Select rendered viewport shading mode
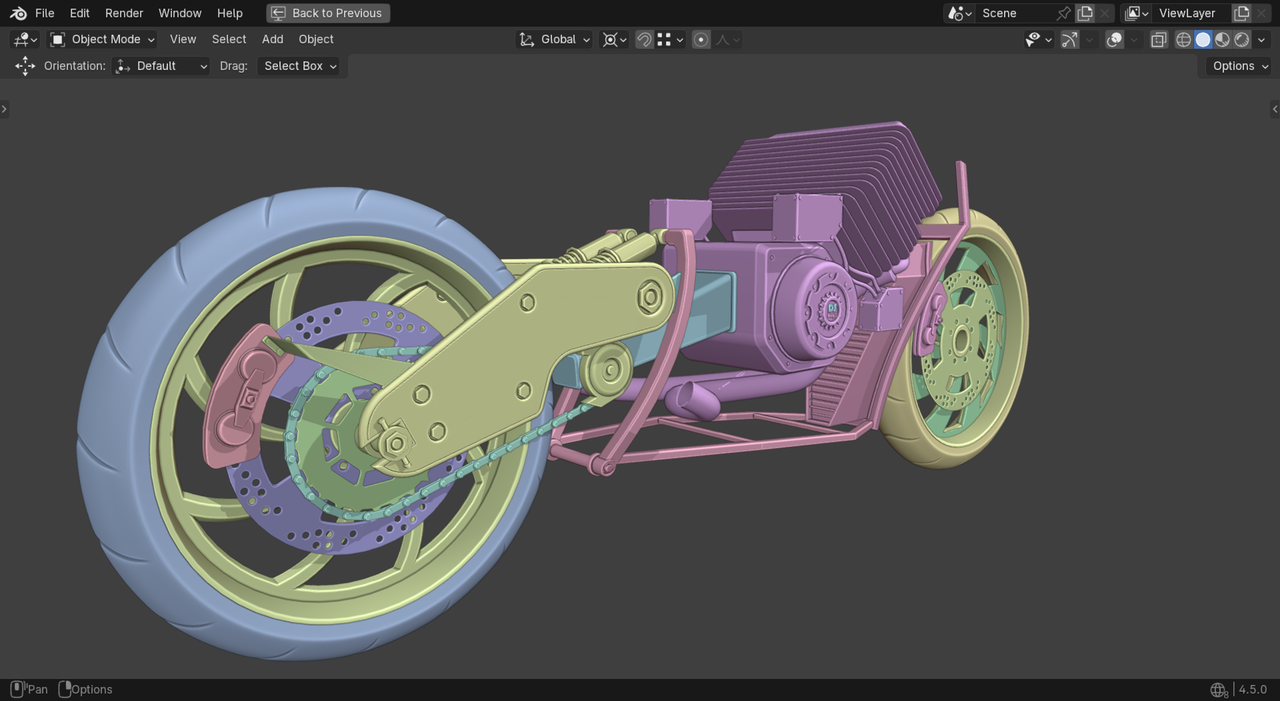Viewport: 1280px width, 701px height. [x=1242, y=39]
